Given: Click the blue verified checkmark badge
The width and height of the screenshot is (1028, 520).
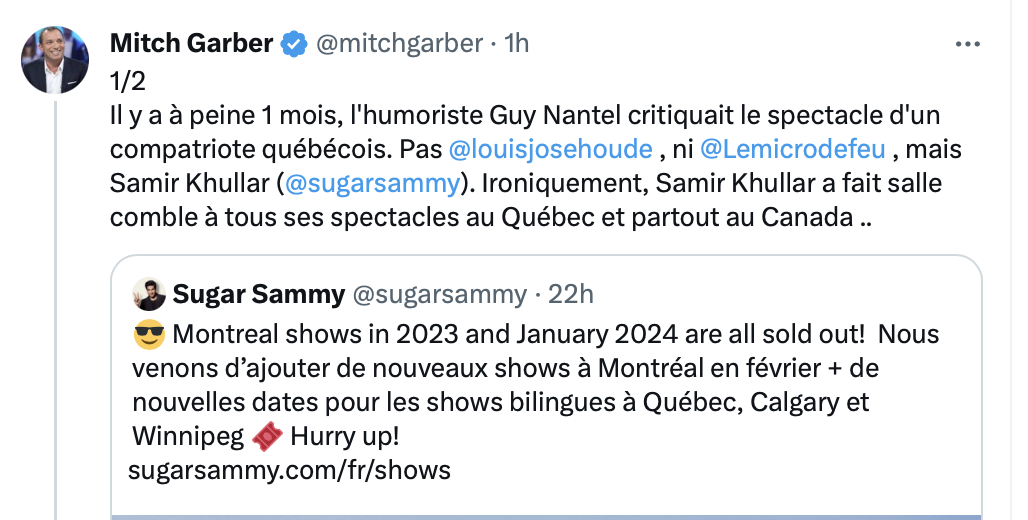Looking at the screenshot, I should (294, 44).
